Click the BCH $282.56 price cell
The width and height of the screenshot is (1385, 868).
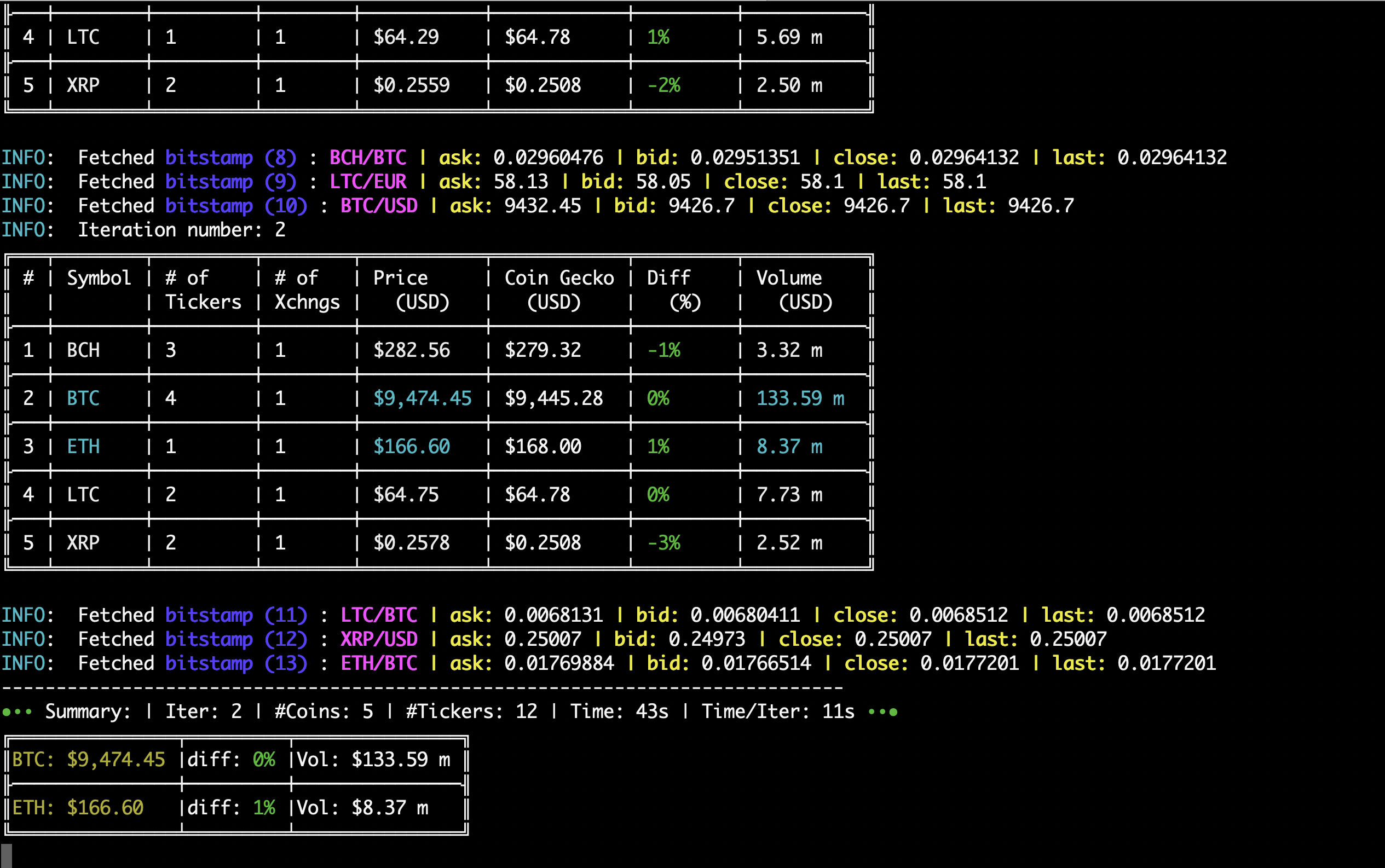[411, 350]
